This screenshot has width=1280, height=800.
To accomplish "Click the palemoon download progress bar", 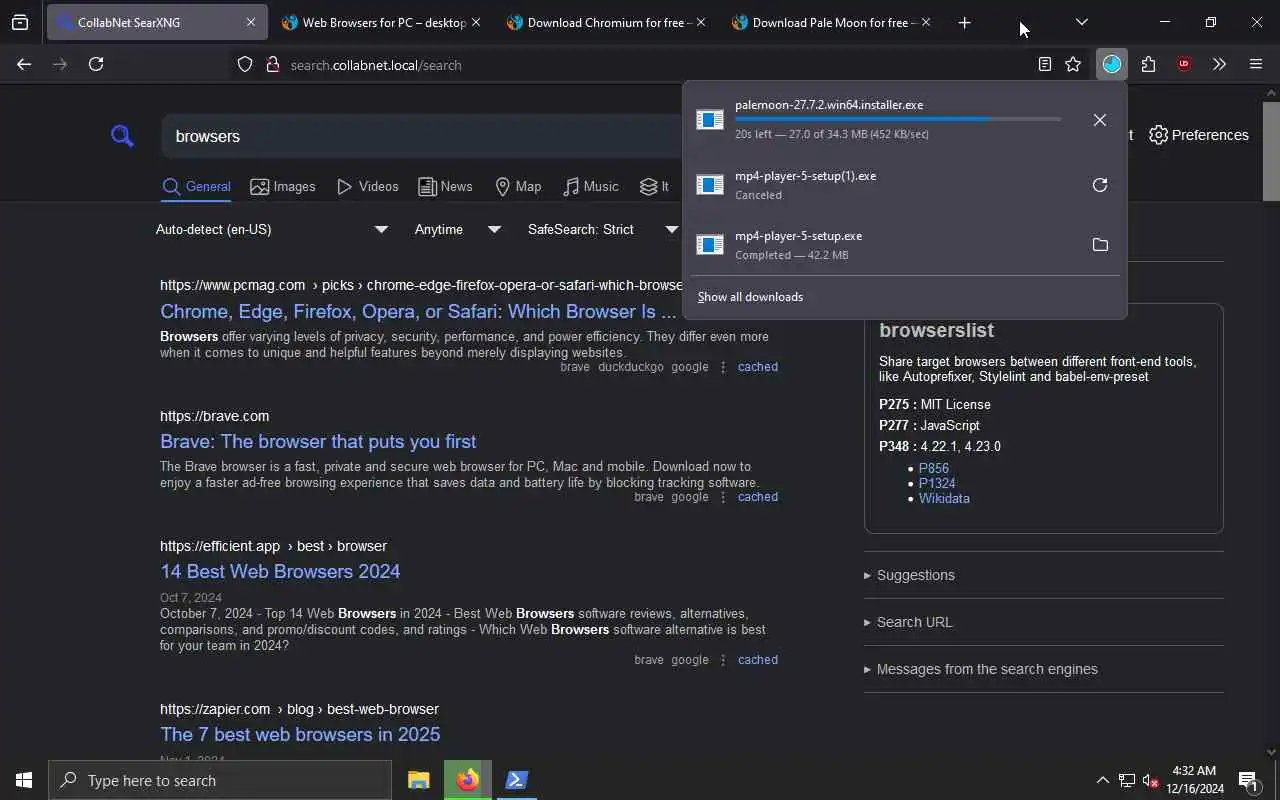I will click(898, 119).
